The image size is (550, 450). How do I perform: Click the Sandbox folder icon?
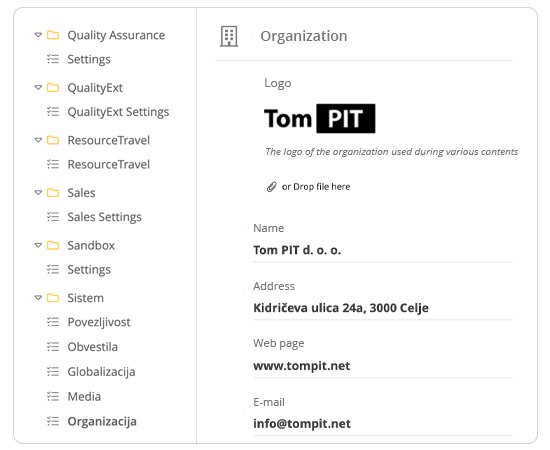53,245
